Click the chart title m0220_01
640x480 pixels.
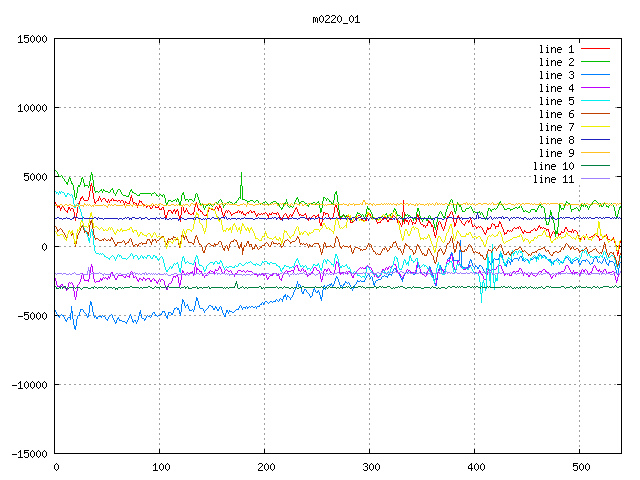coord(335,19)
